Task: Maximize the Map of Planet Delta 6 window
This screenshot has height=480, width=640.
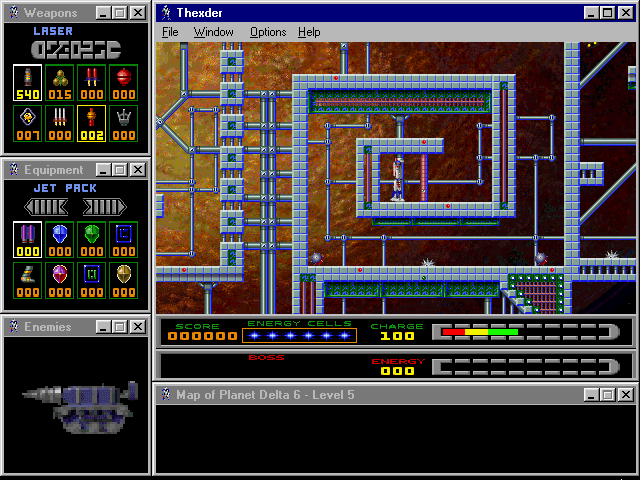Action: (x=608, y=395)
